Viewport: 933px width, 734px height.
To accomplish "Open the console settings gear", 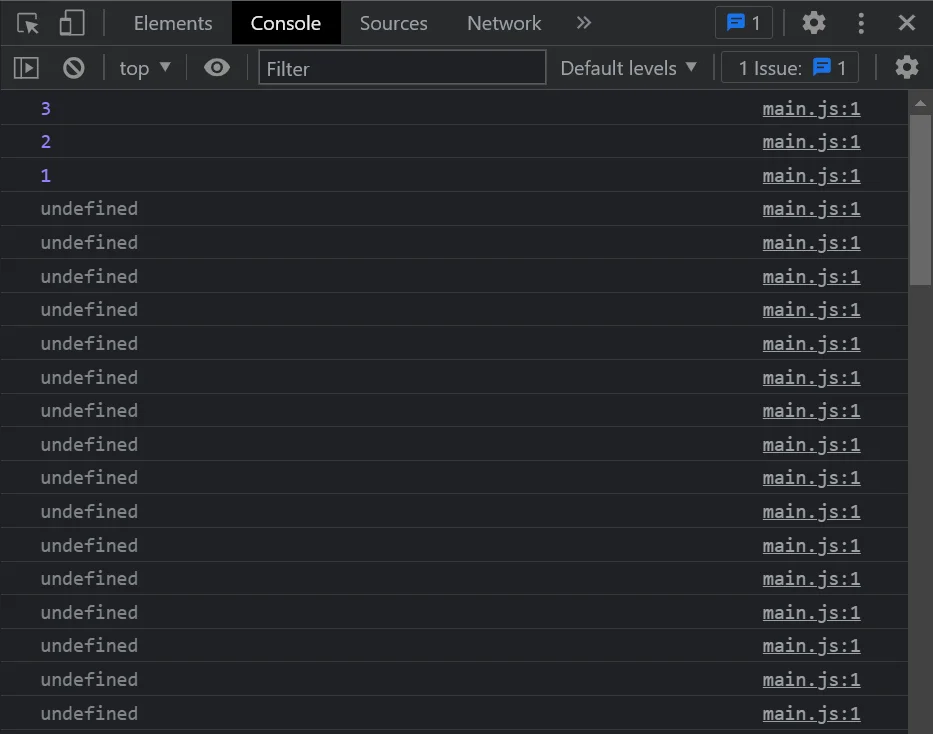I will [x=906, y=68].
